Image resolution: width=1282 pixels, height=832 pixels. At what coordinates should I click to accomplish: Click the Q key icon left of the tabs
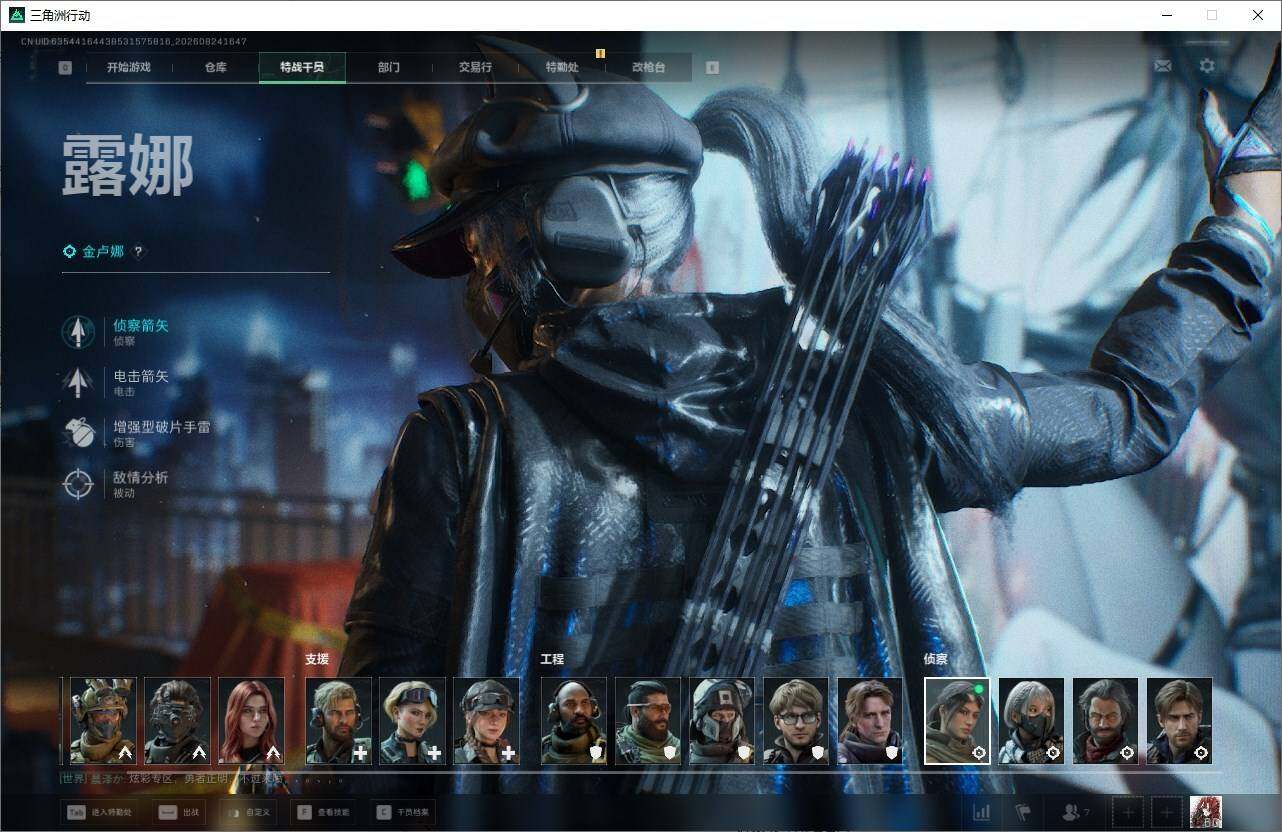65,68
